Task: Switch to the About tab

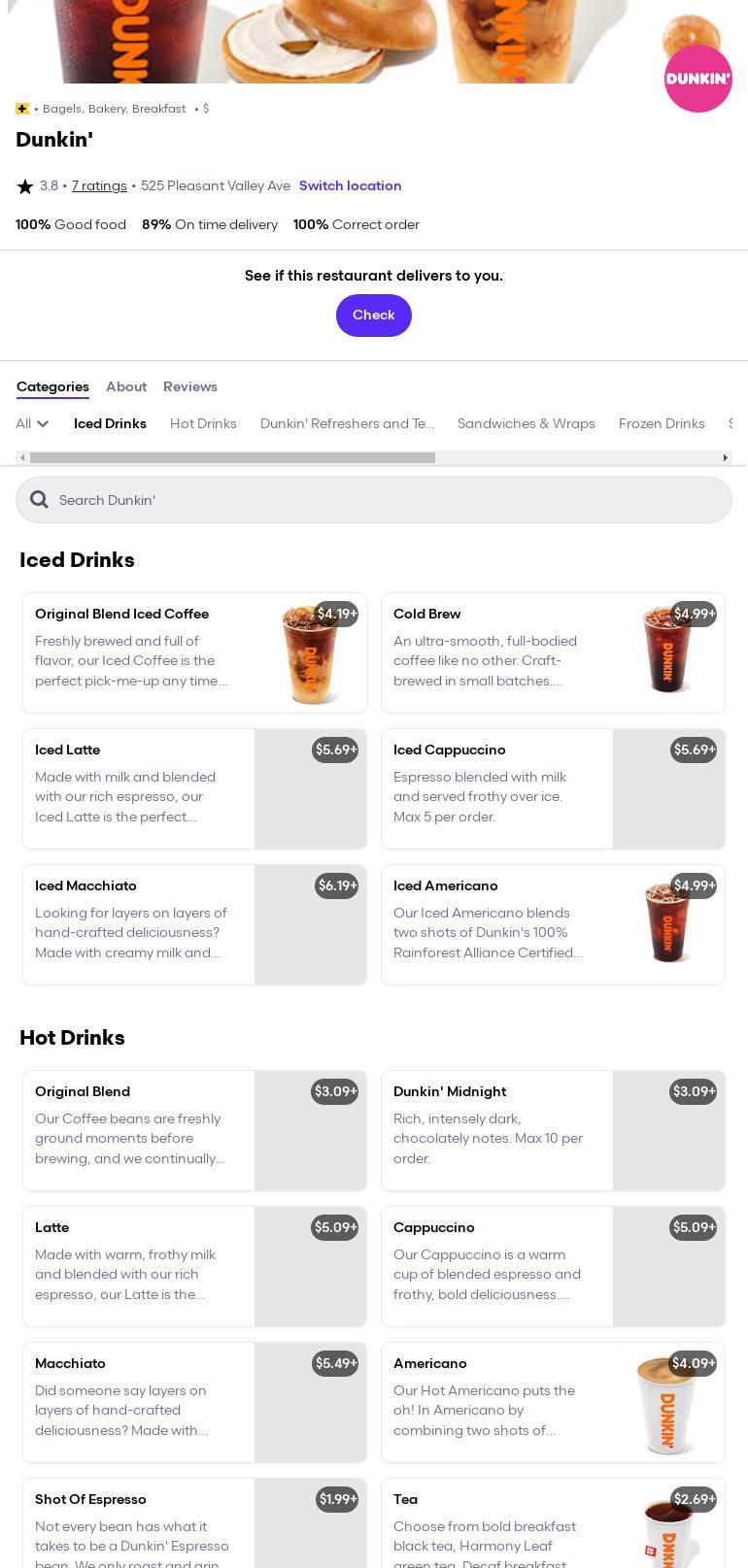Action: coord(126,386)
